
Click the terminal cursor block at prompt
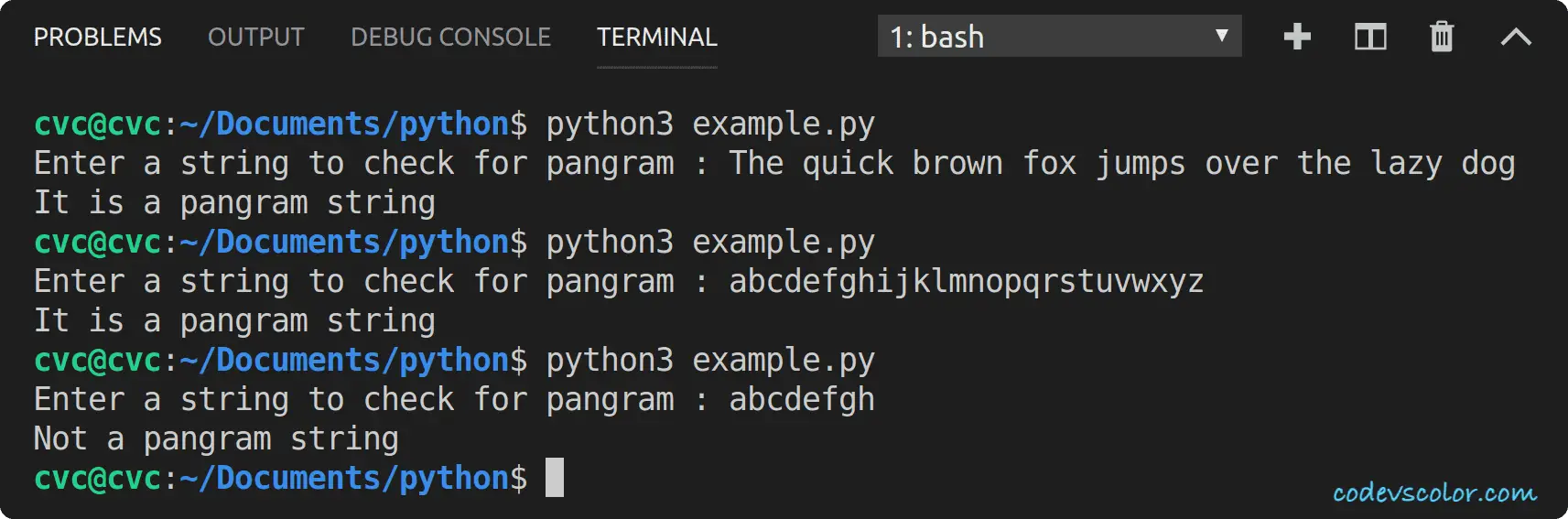555,478
